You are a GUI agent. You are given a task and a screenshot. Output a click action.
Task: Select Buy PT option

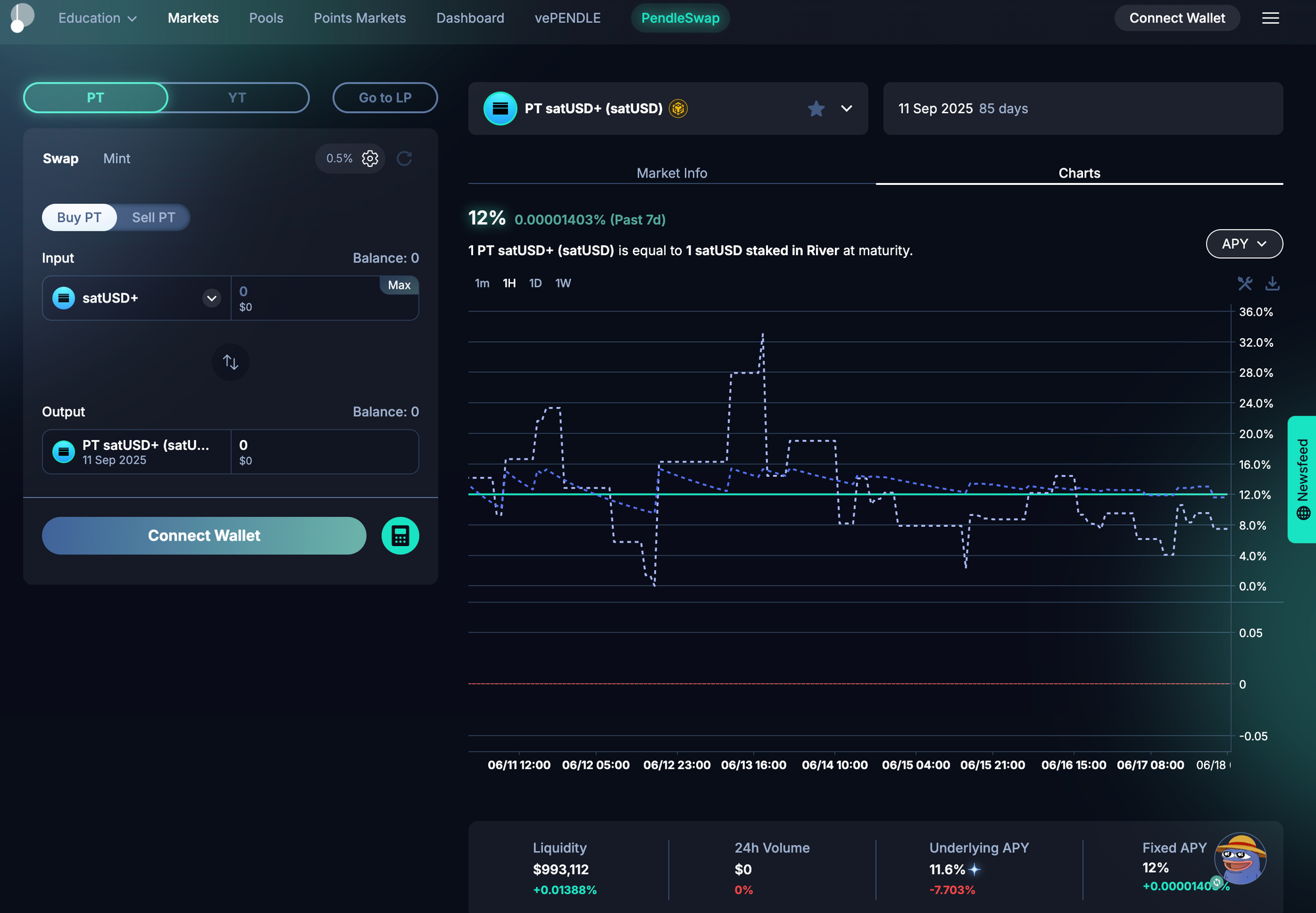(x=79, y=218)
